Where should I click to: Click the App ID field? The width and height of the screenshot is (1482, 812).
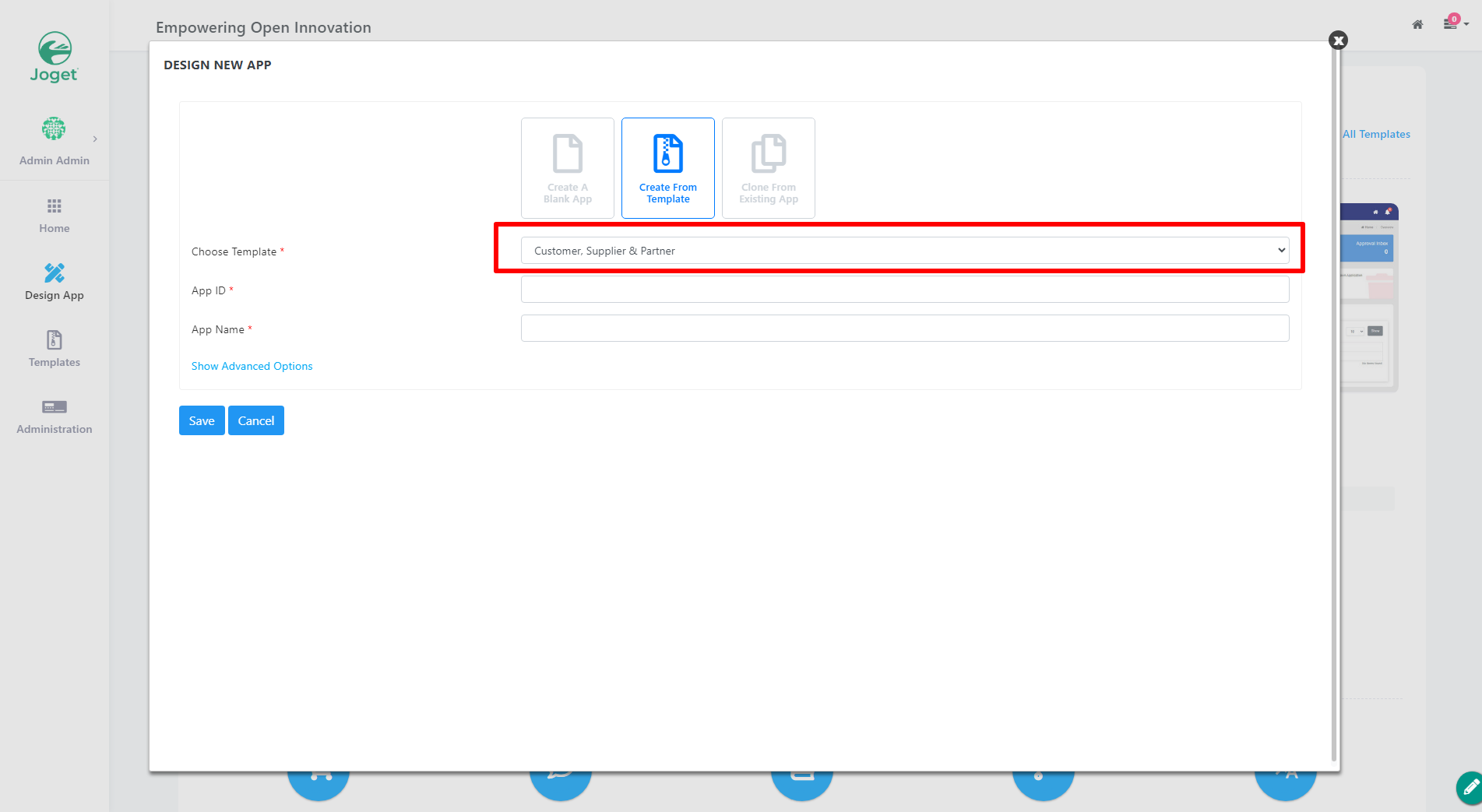905,290
